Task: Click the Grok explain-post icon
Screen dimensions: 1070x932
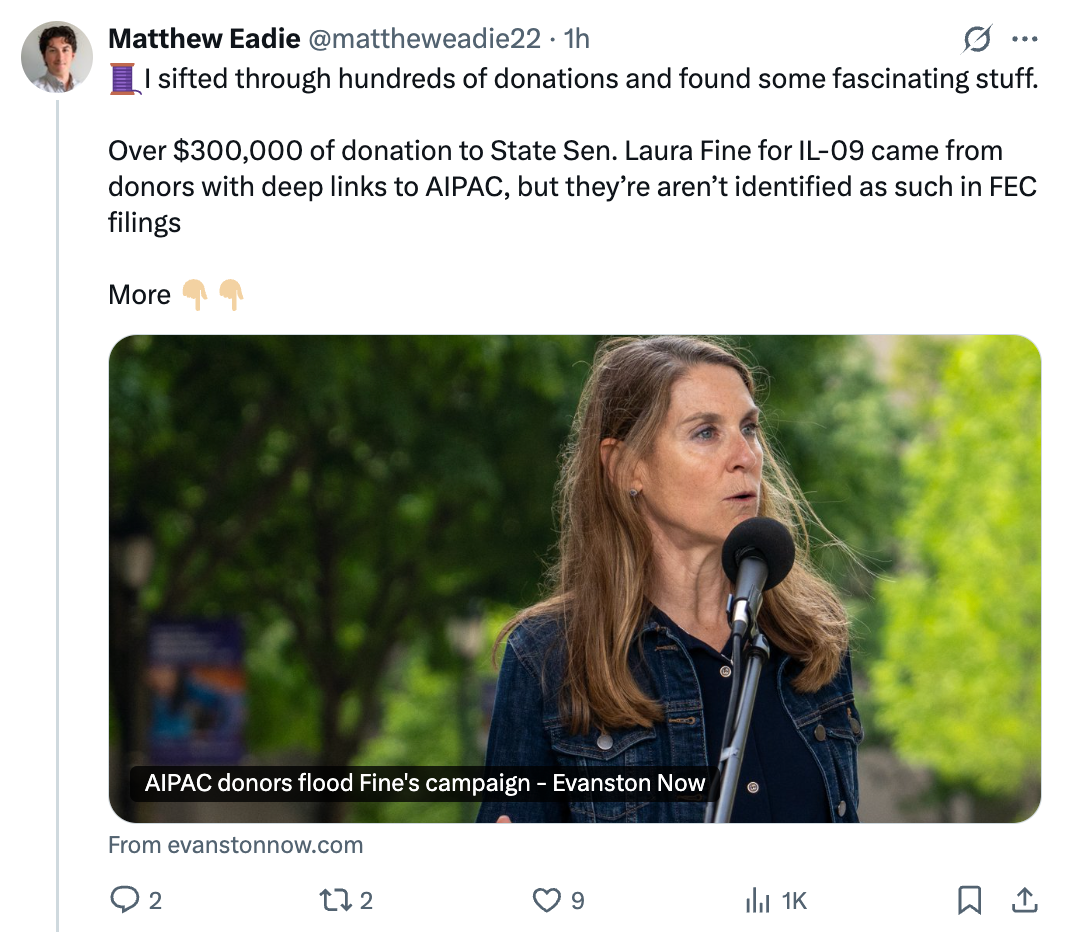Action: pyautogui.click(x=977, y=39)
